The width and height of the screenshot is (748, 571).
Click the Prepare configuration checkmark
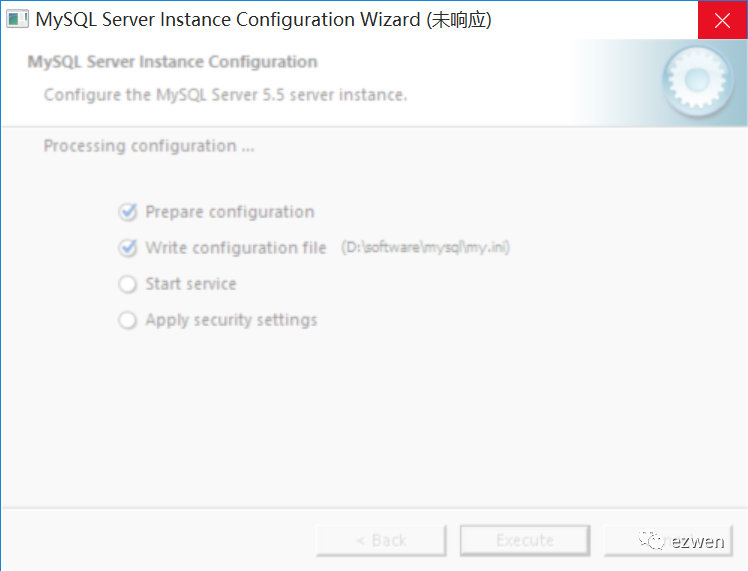pyautogui.click(x=128, y=212)
